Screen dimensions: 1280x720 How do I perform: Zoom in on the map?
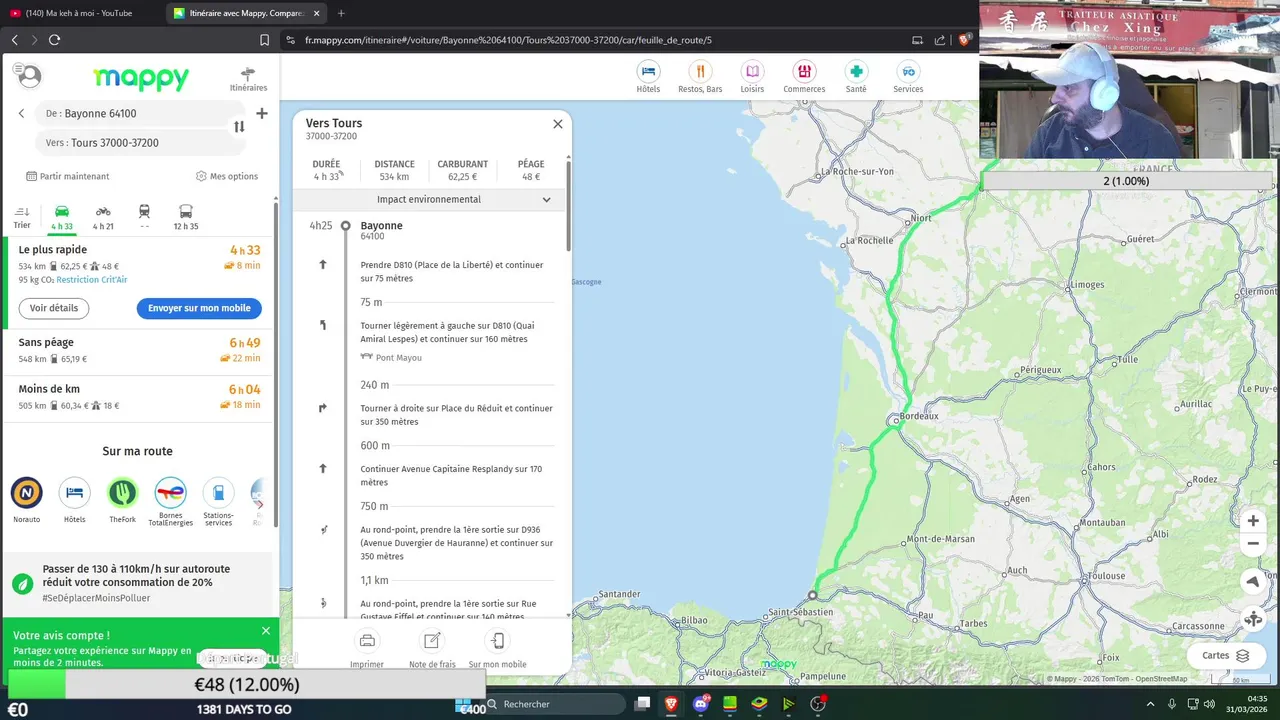pos(1253,521)
